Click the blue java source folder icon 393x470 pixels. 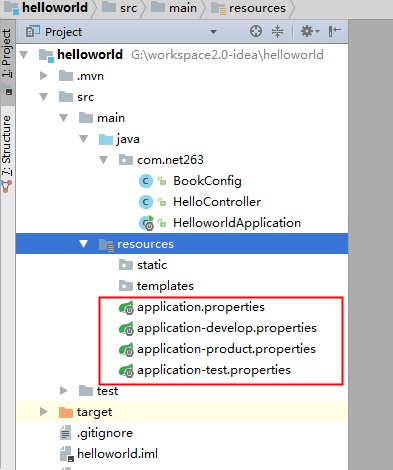(106, 139)
